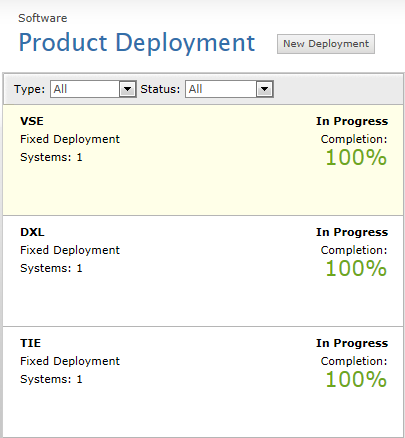
Task: Click Fixed Deployment text under VSE
Action: pos(70,139)
